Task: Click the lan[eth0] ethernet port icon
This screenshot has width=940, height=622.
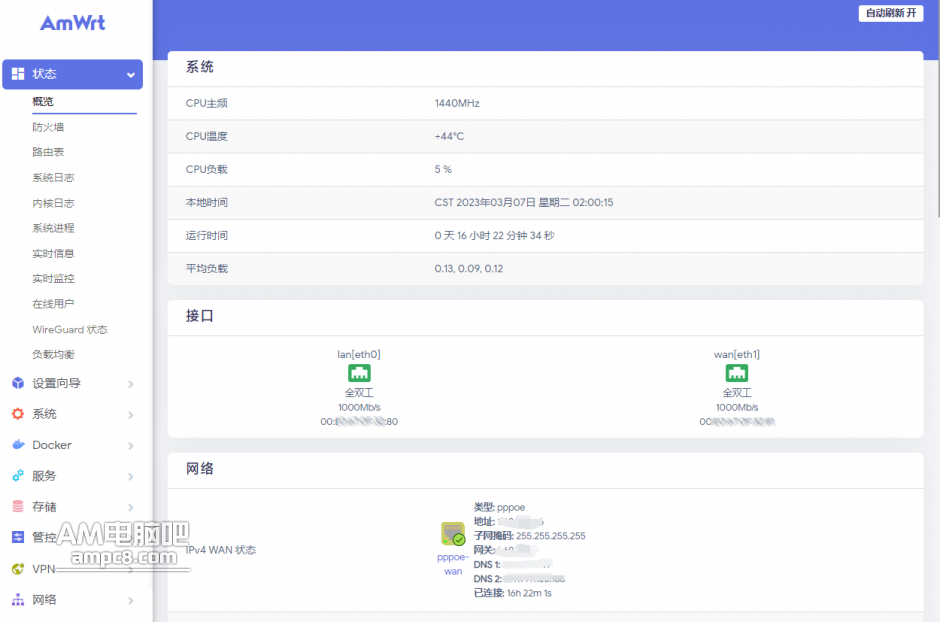Action: pyautogui.click(x=359, y=373)
